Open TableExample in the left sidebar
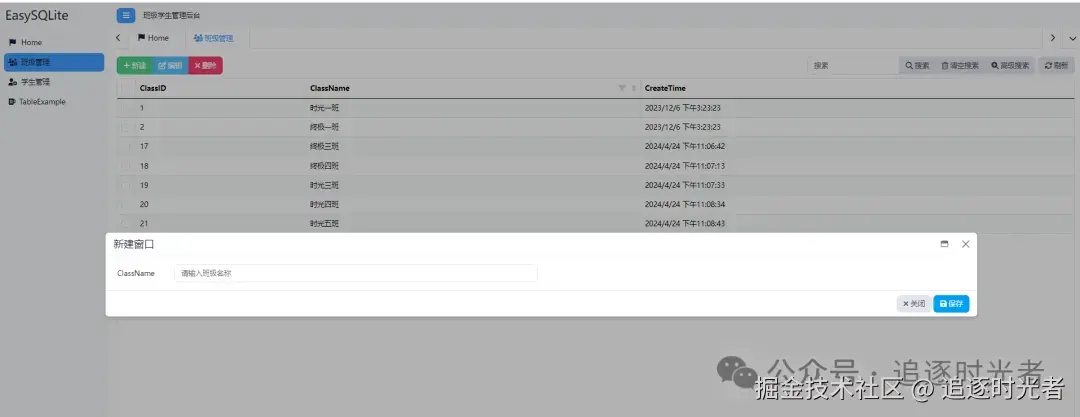1080x417 pixels. tap(54, 101)
